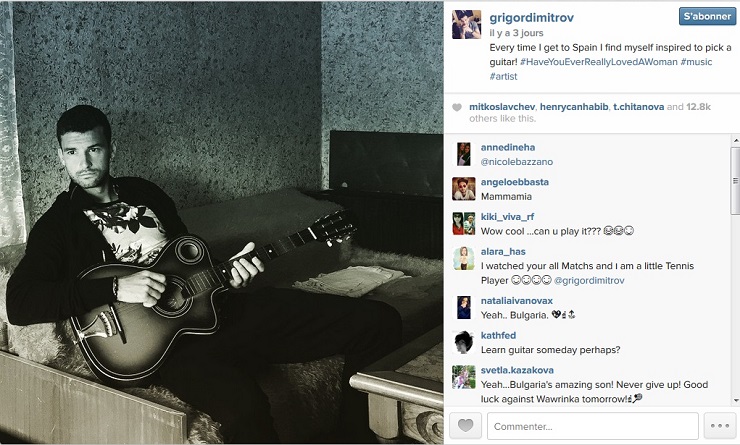Click the small heart icon next to likes
This screenshot has height=445, width=740.
click(x=457, y=107)
